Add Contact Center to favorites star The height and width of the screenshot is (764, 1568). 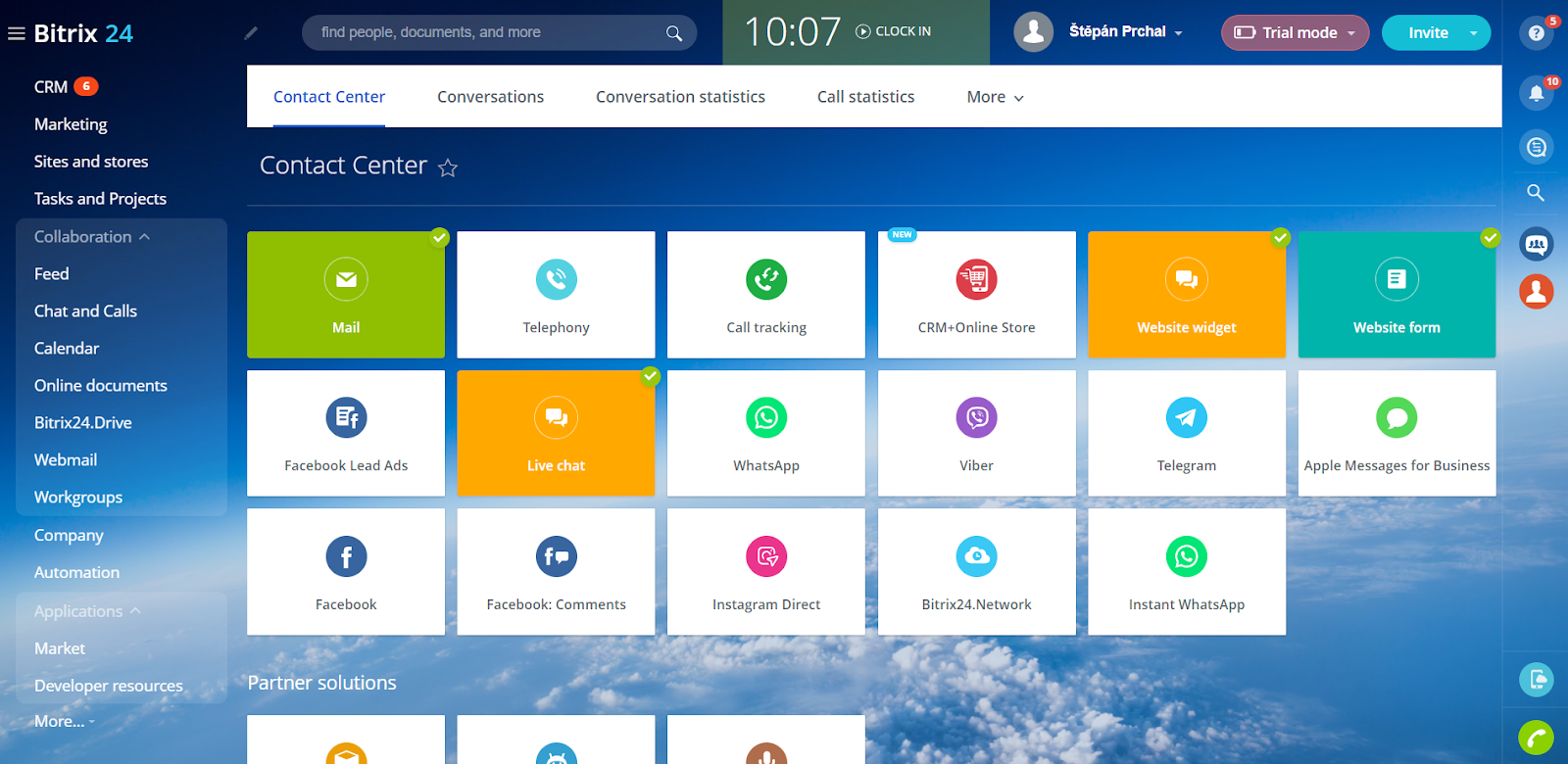point(448,168)
